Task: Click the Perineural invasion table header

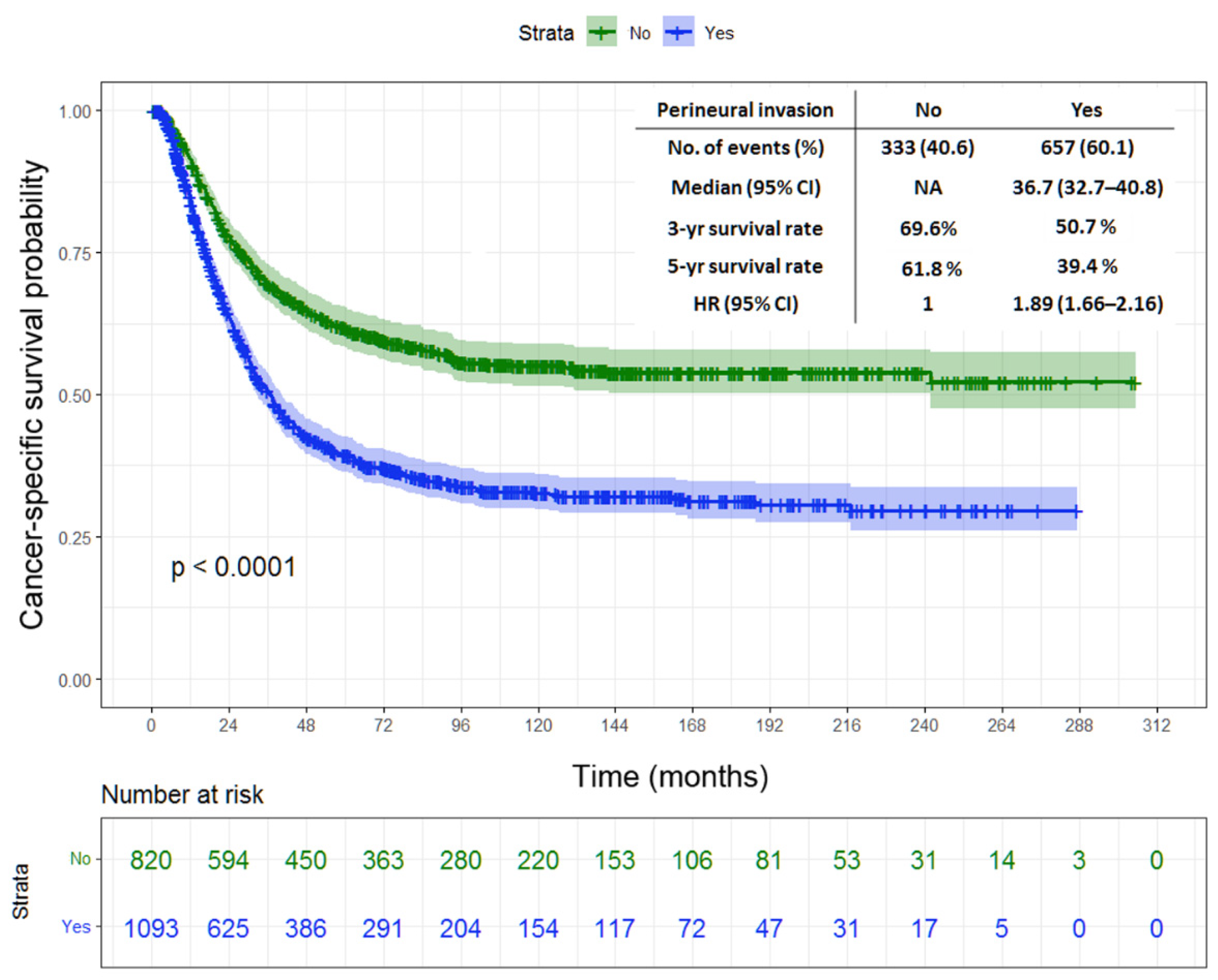Action: click(x=745, y=109)
